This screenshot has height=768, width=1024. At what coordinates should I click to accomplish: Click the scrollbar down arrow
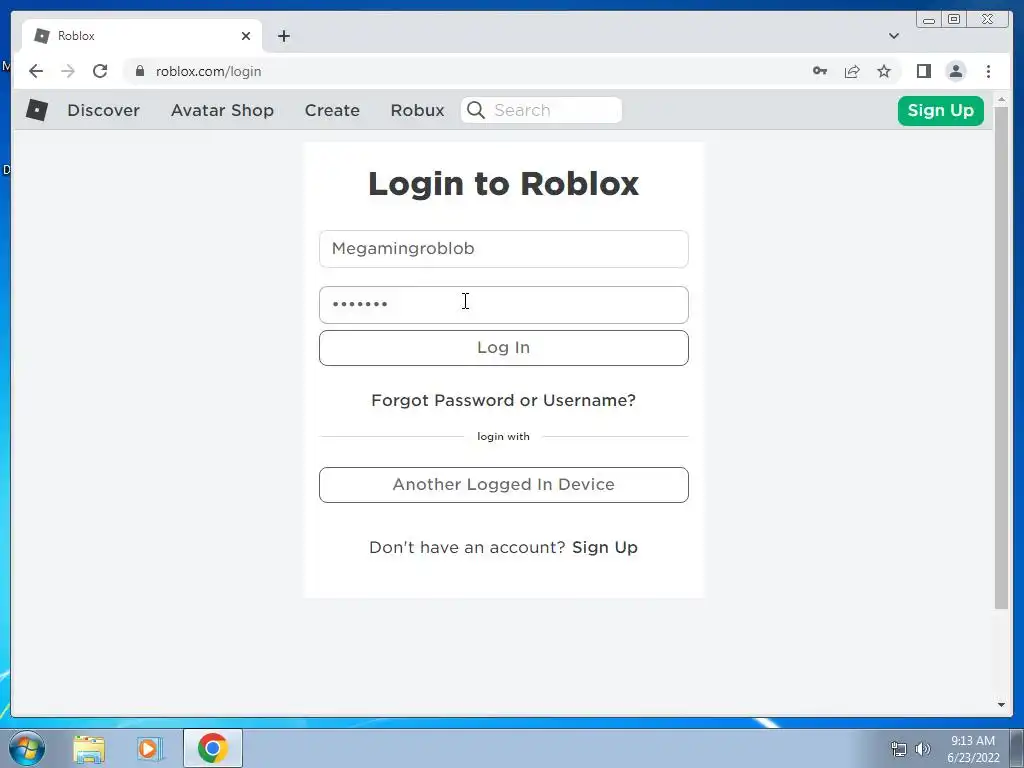click(1001, 705)
